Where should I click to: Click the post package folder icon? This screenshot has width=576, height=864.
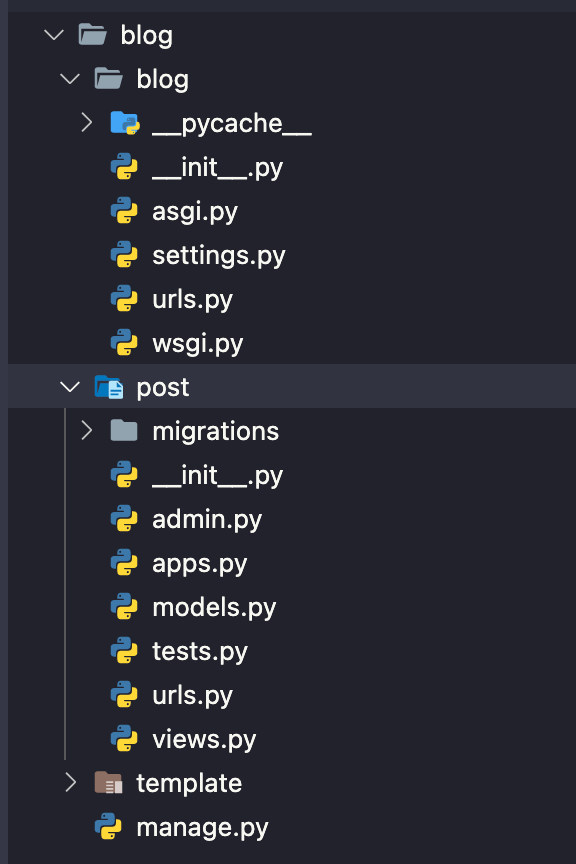coord(108,387)
